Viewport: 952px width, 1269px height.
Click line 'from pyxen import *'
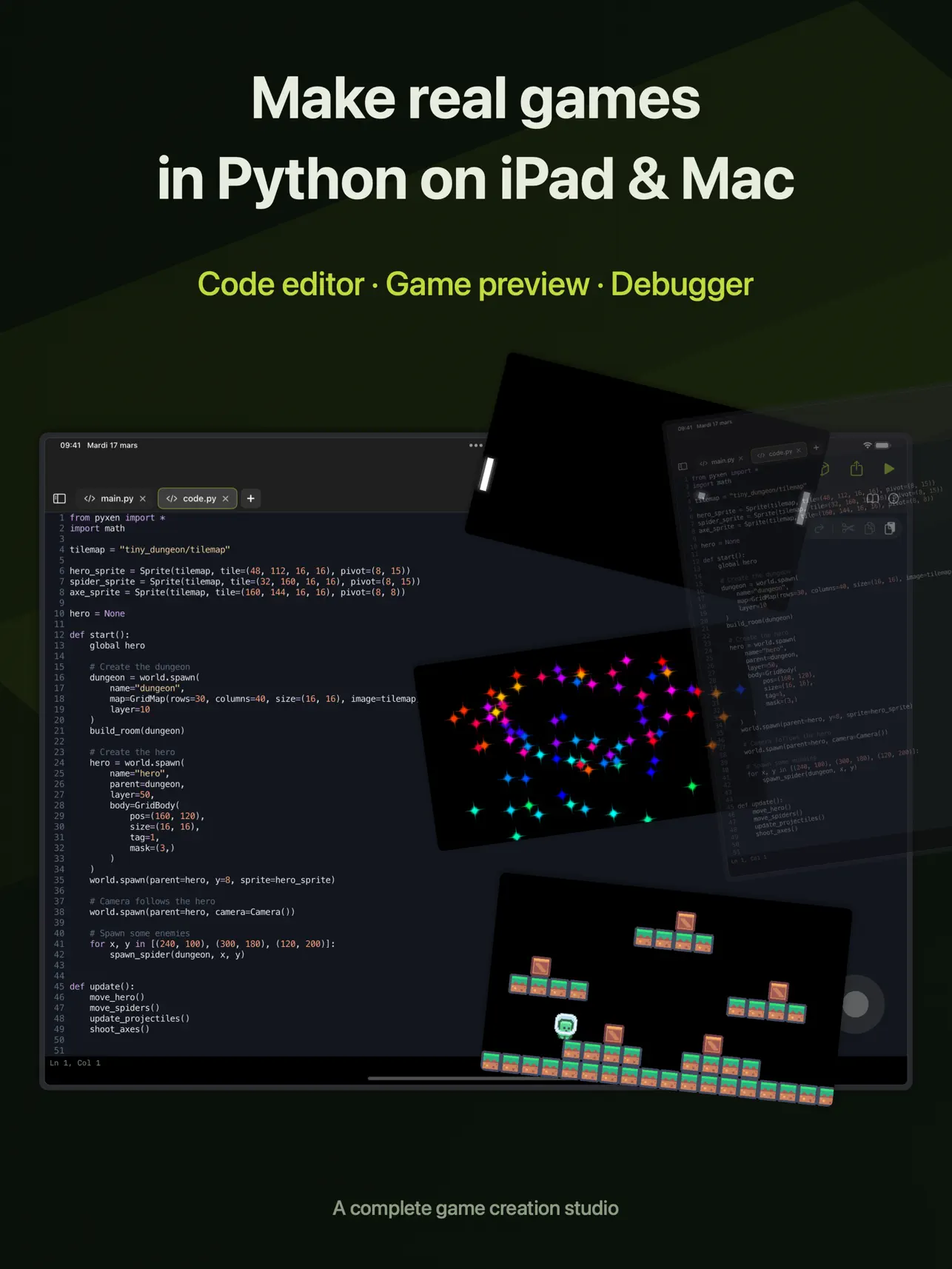[118, 518]
